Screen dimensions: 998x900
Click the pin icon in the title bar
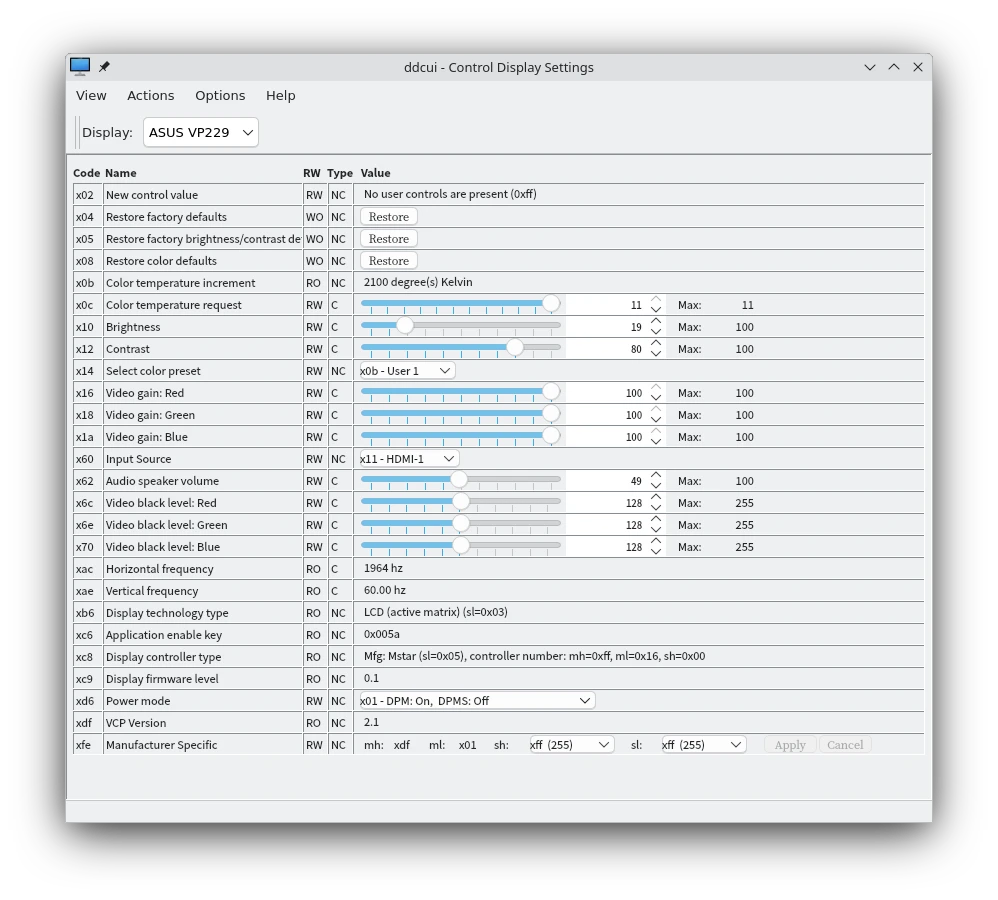coord(104,66)
